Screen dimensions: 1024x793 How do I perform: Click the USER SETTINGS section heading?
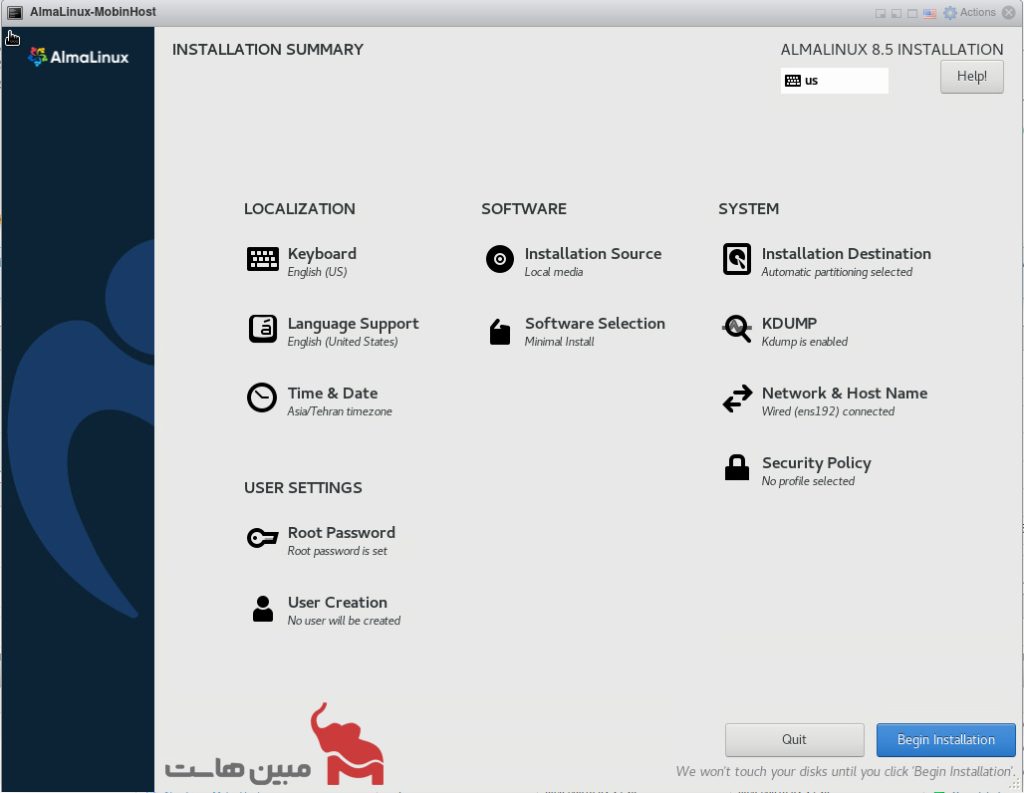[303, 488]
